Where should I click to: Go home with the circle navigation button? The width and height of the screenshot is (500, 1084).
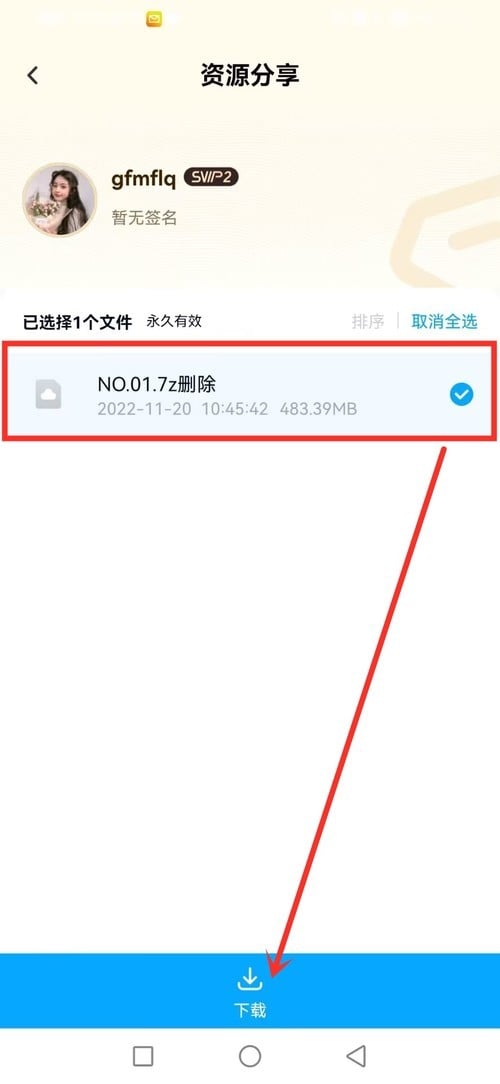point(250,1056)
